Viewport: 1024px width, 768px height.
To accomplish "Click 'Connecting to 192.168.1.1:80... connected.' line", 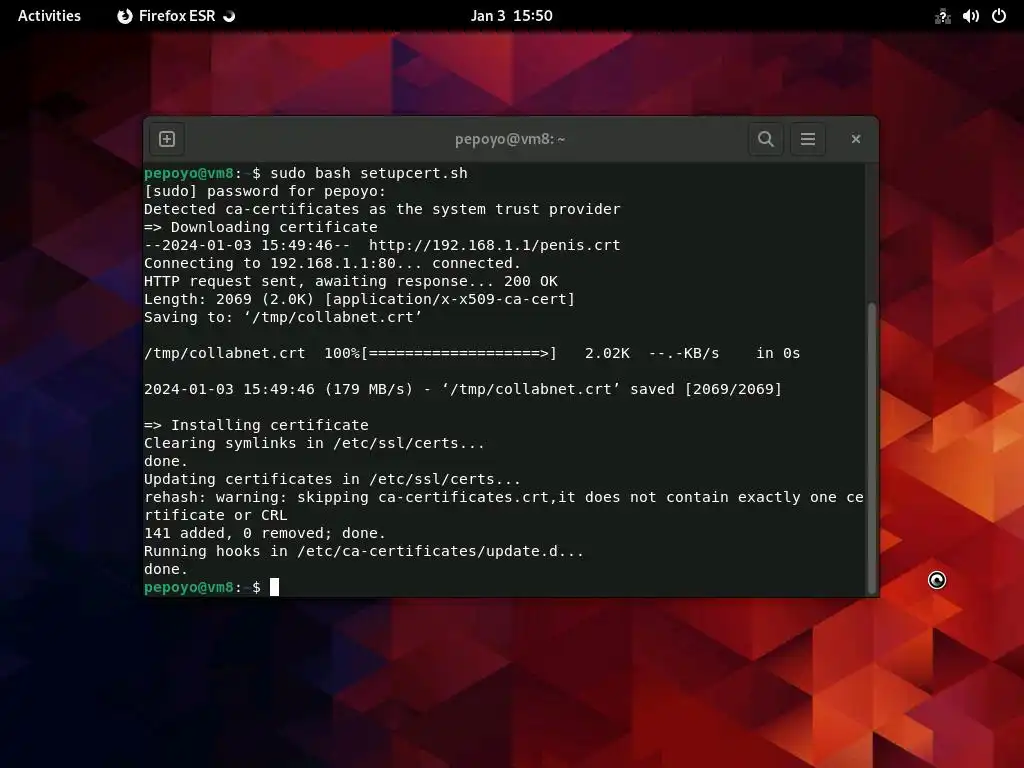I will tap(332, 263).
